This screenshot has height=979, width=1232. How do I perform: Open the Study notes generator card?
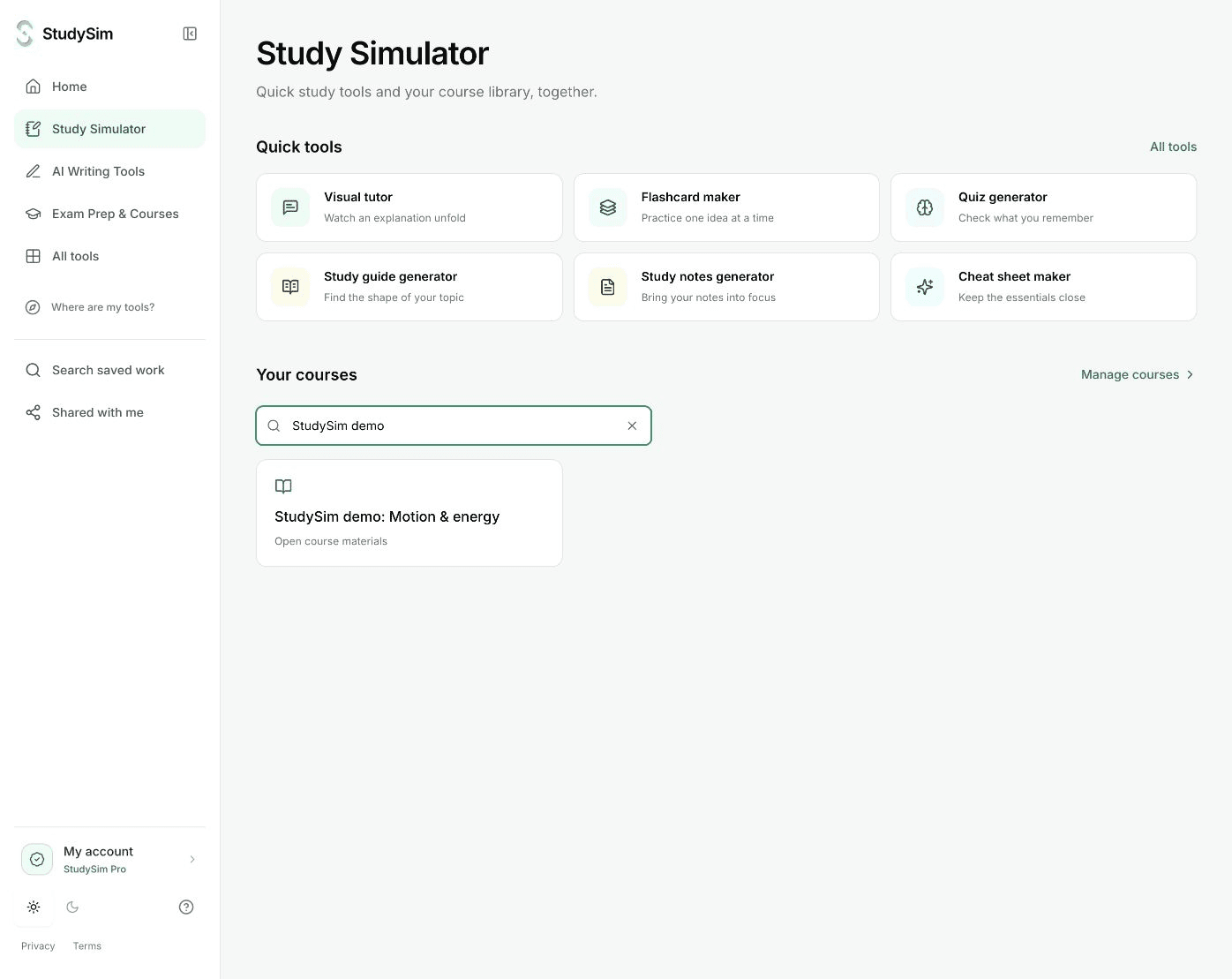(726, 287)
